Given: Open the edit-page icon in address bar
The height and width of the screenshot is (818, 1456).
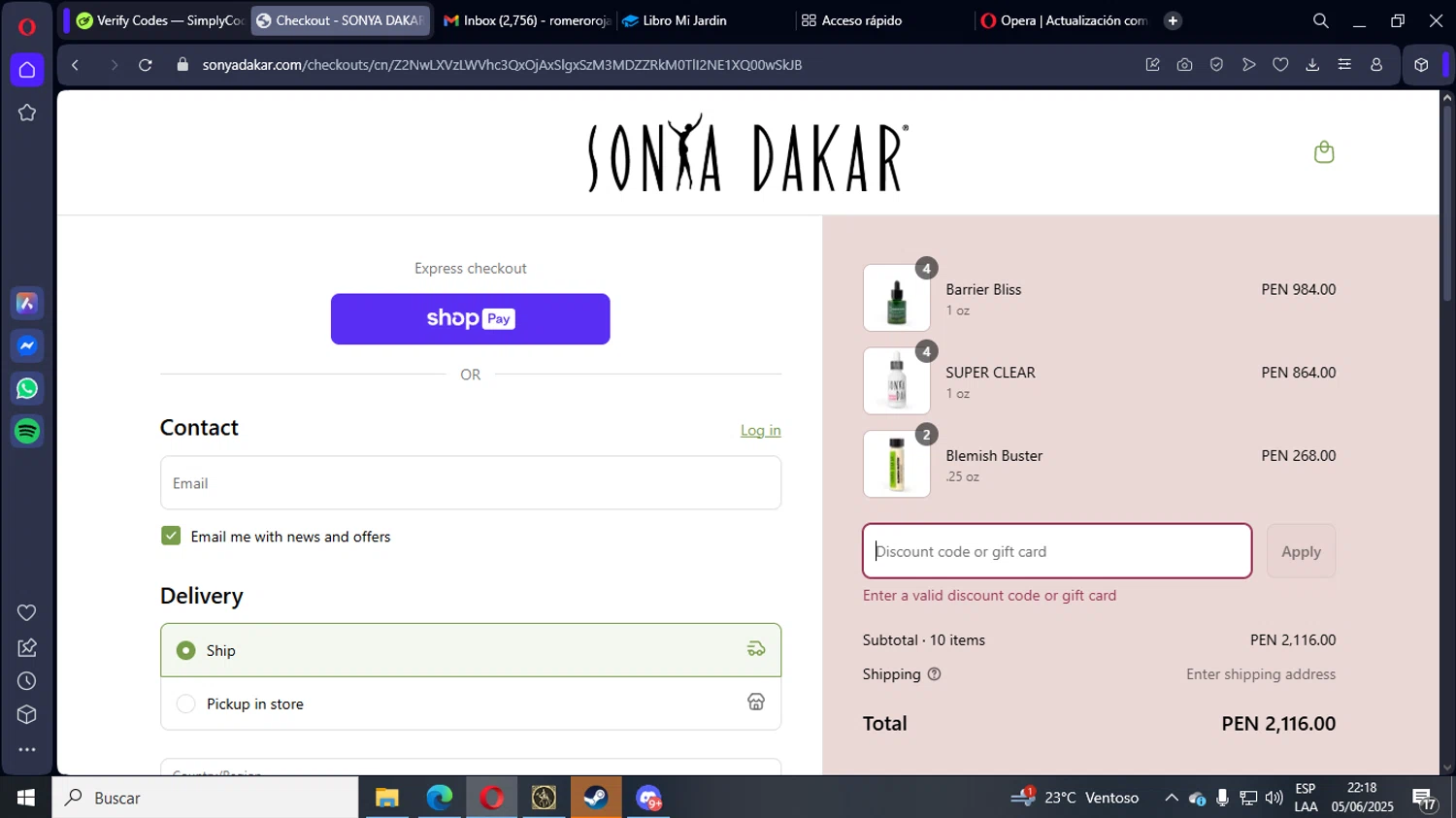Looking at the screenshot, I should pos(1153,65).
